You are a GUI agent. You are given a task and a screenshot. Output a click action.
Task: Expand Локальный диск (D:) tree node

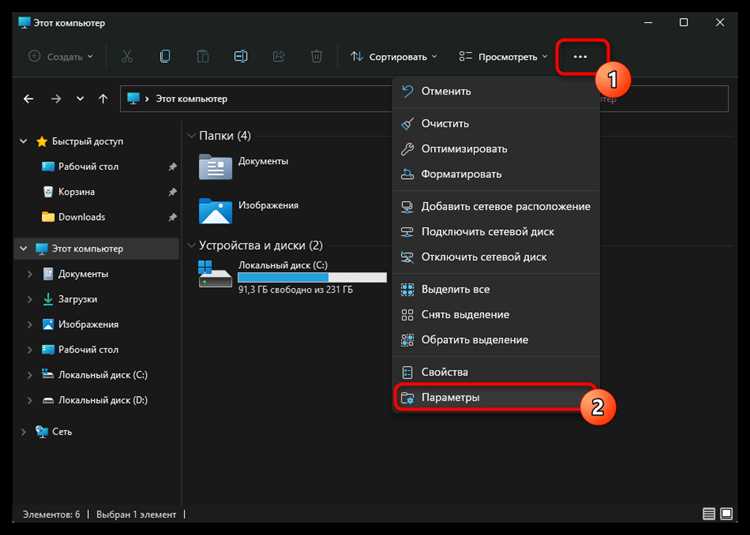[x=30, y=400]
